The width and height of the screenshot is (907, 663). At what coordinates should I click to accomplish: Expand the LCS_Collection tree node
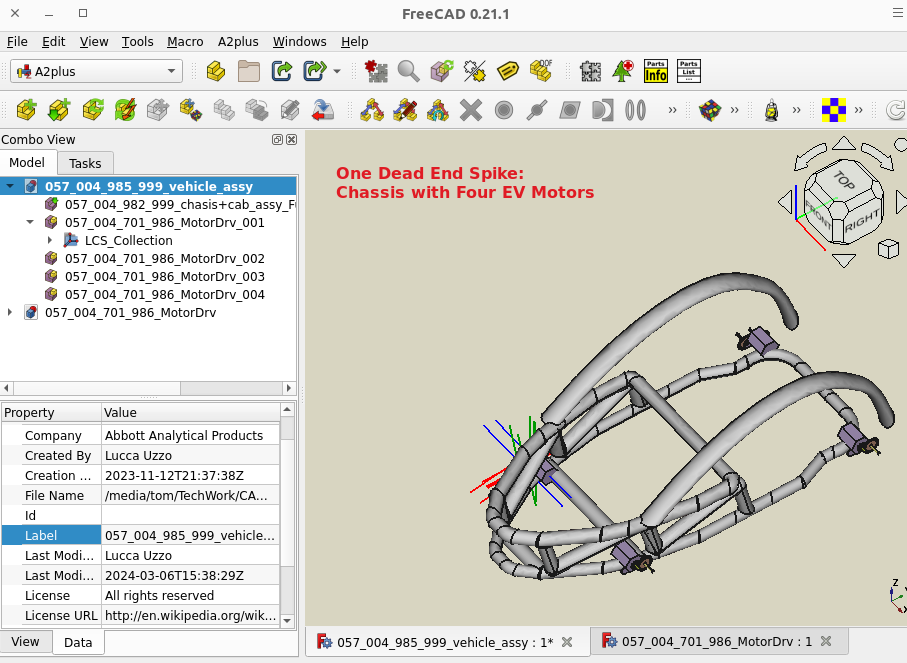[x=50, y=240]
